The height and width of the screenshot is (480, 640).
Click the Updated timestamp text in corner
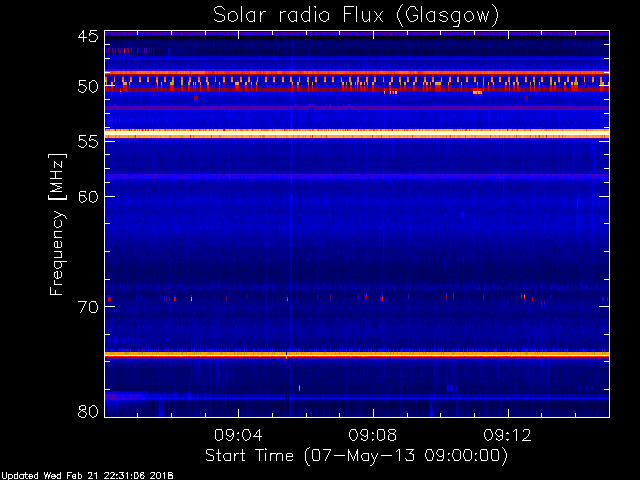87,475
